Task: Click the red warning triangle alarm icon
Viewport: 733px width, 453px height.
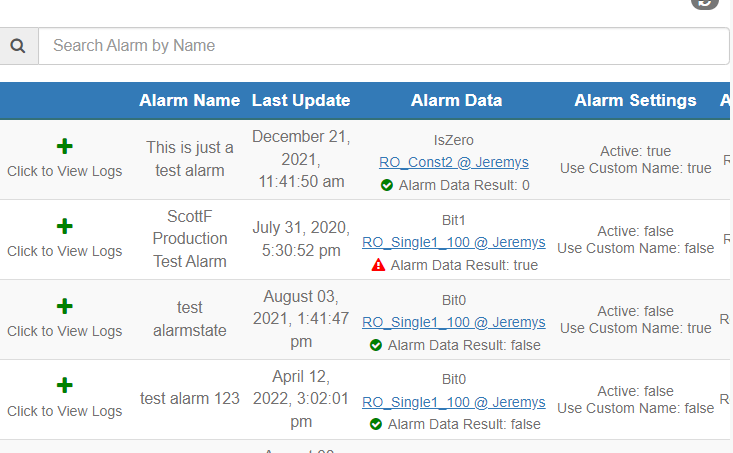Action: 378,265
